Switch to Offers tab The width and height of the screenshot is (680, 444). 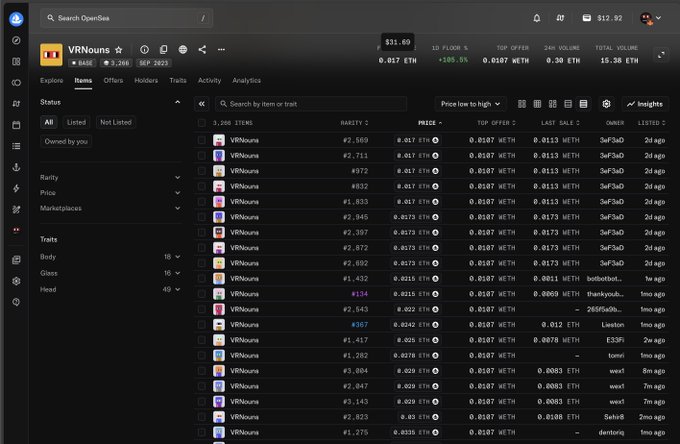click(113, 80)
